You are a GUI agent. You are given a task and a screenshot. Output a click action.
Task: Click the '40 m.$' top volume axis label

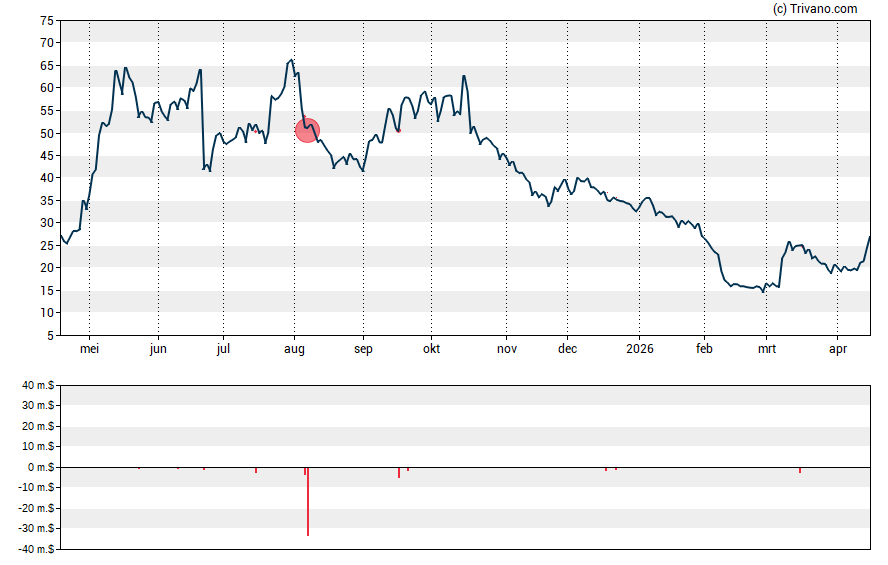tap(36, 386)
